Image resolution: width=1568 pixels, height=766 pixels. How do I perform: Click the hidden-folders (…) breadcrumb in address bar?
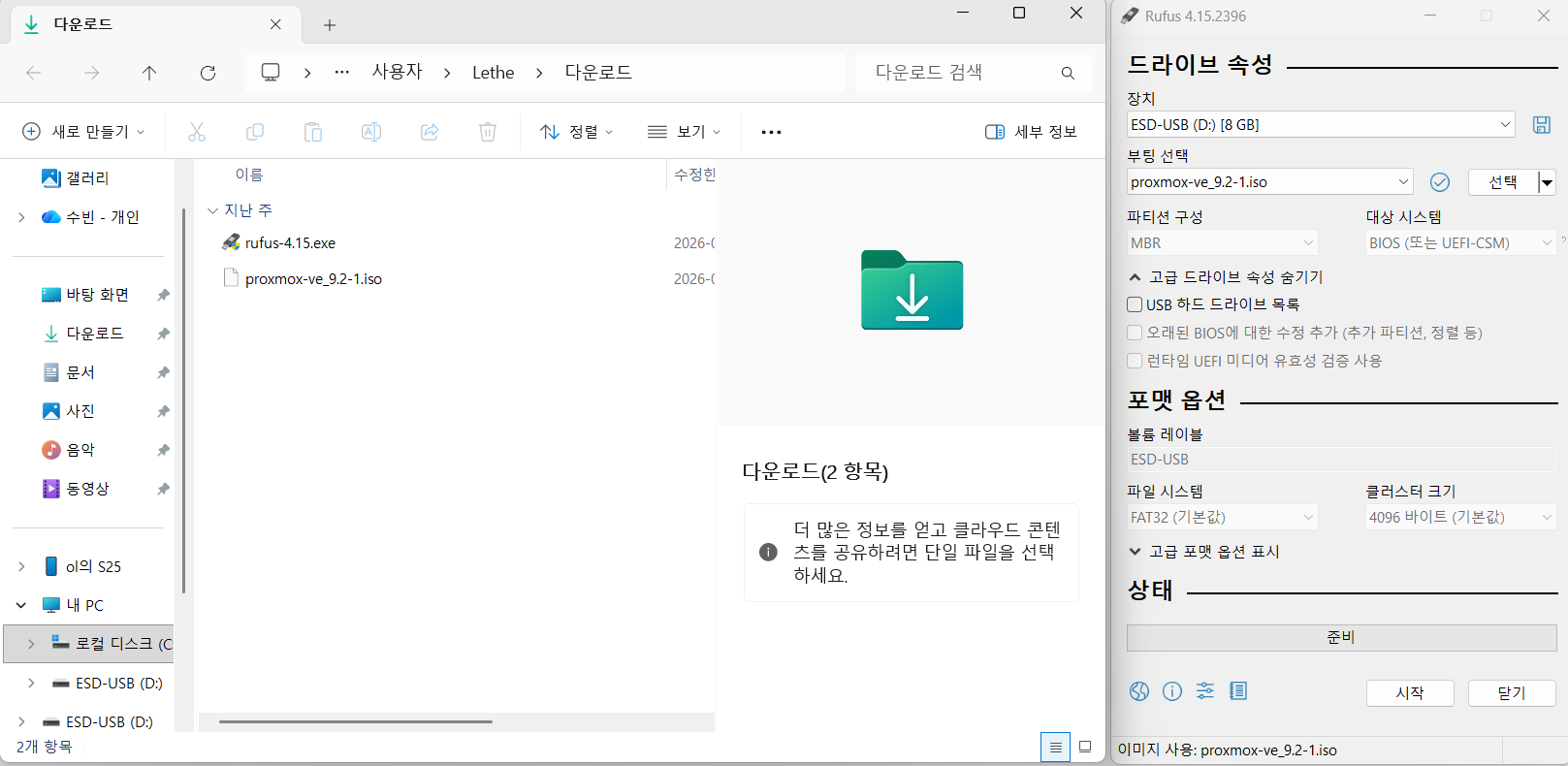[342, 72]
